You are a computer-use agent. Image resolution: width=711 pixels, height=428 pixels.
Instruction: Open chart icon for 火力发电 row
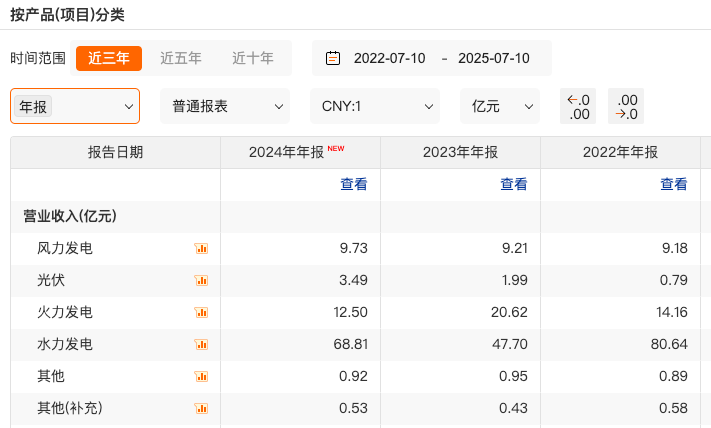[x=201, y=312]
